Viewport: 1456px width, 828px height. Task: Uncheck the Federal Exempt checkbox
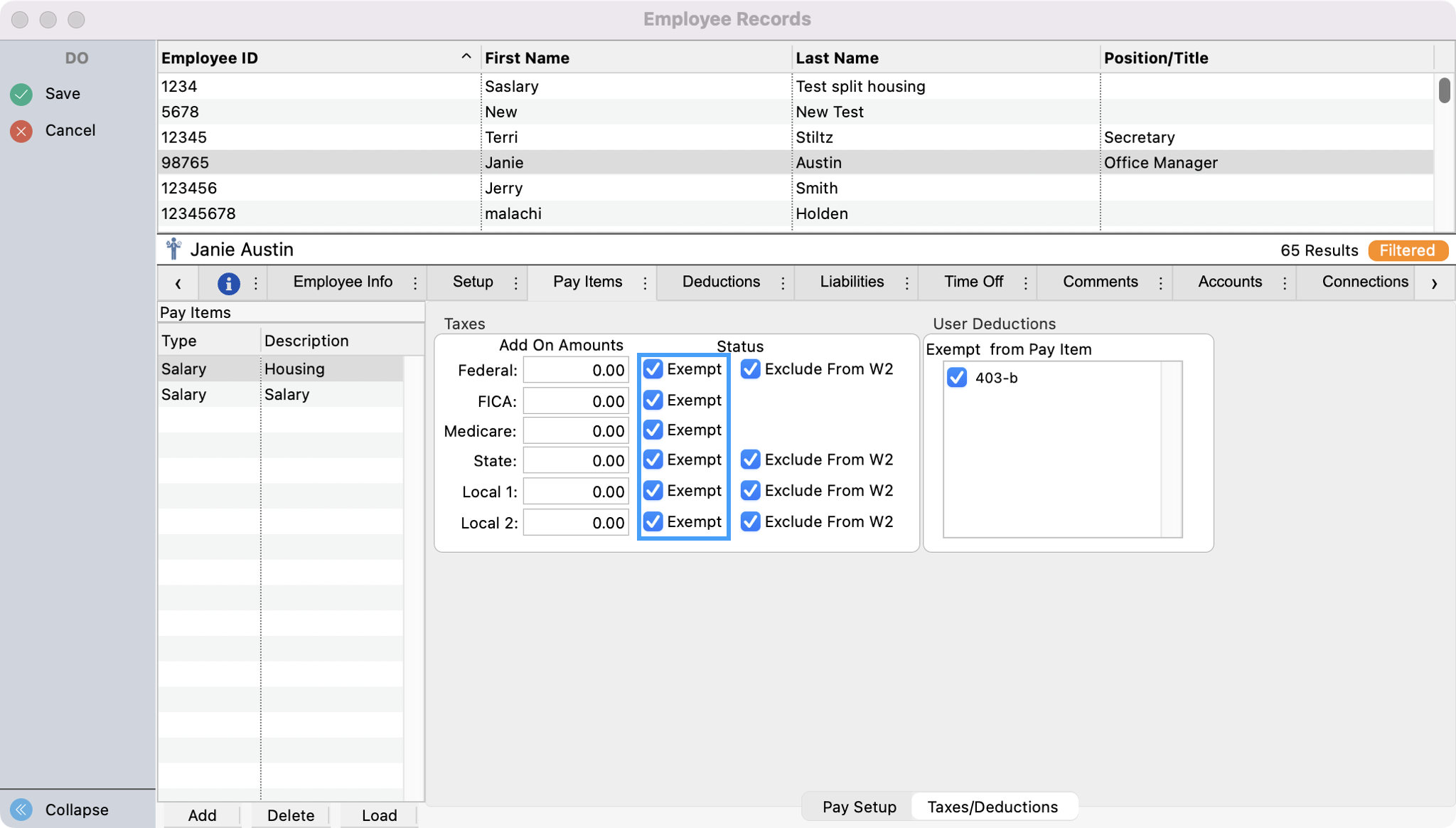coord(653,369)
